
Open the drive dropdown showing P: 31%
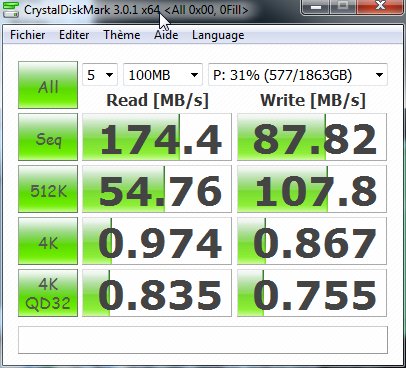coord(298,75)
